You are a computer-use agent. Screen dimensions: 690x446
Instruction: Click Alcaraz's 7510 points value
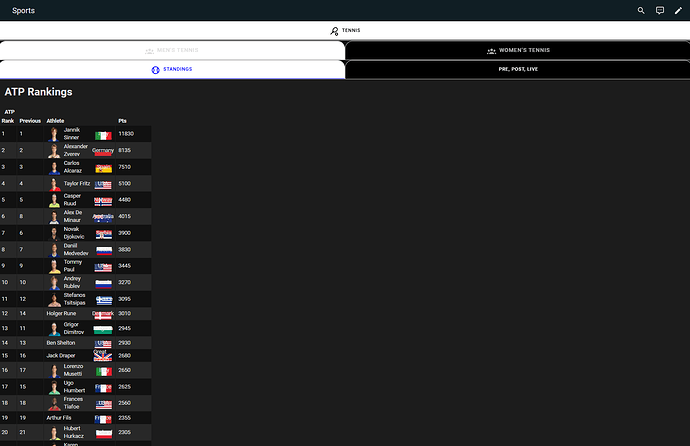pyautogui.click(x=125, y=167)
